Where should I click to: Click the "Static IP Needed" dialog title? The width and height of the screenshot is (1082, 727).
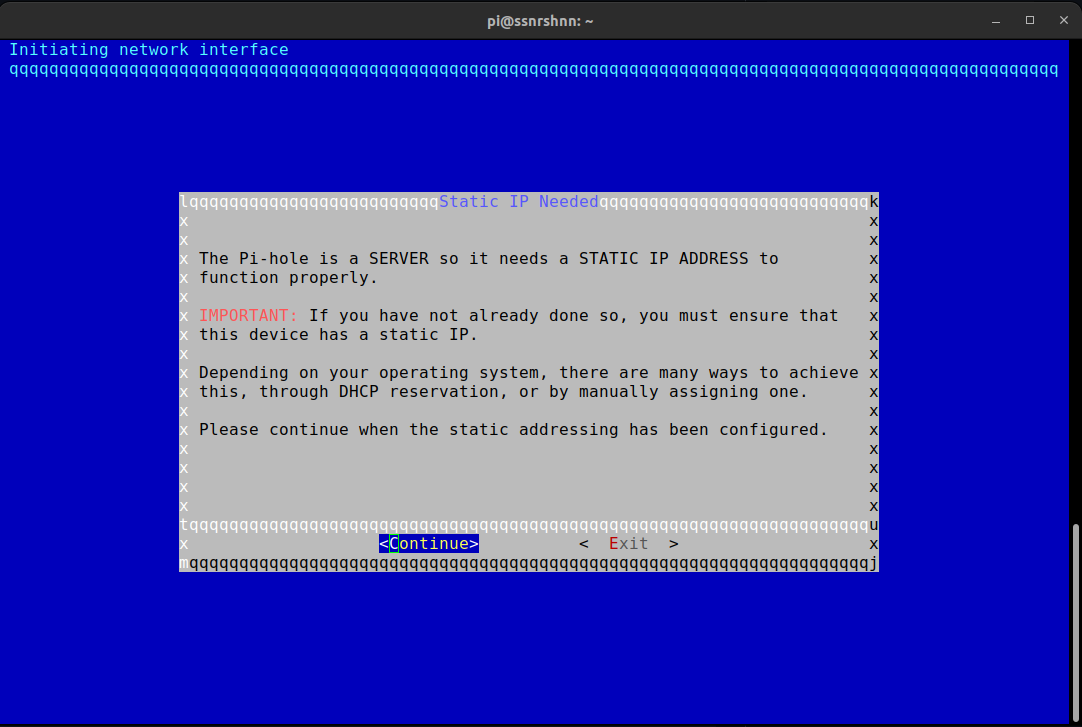click(518, 202)
